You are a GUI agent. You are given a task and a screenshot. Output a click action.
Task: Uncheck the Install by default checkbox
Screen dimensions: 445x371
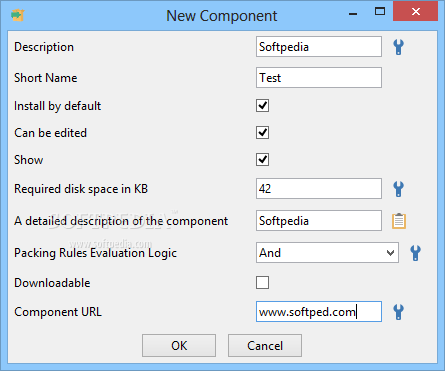pos(262,106)
